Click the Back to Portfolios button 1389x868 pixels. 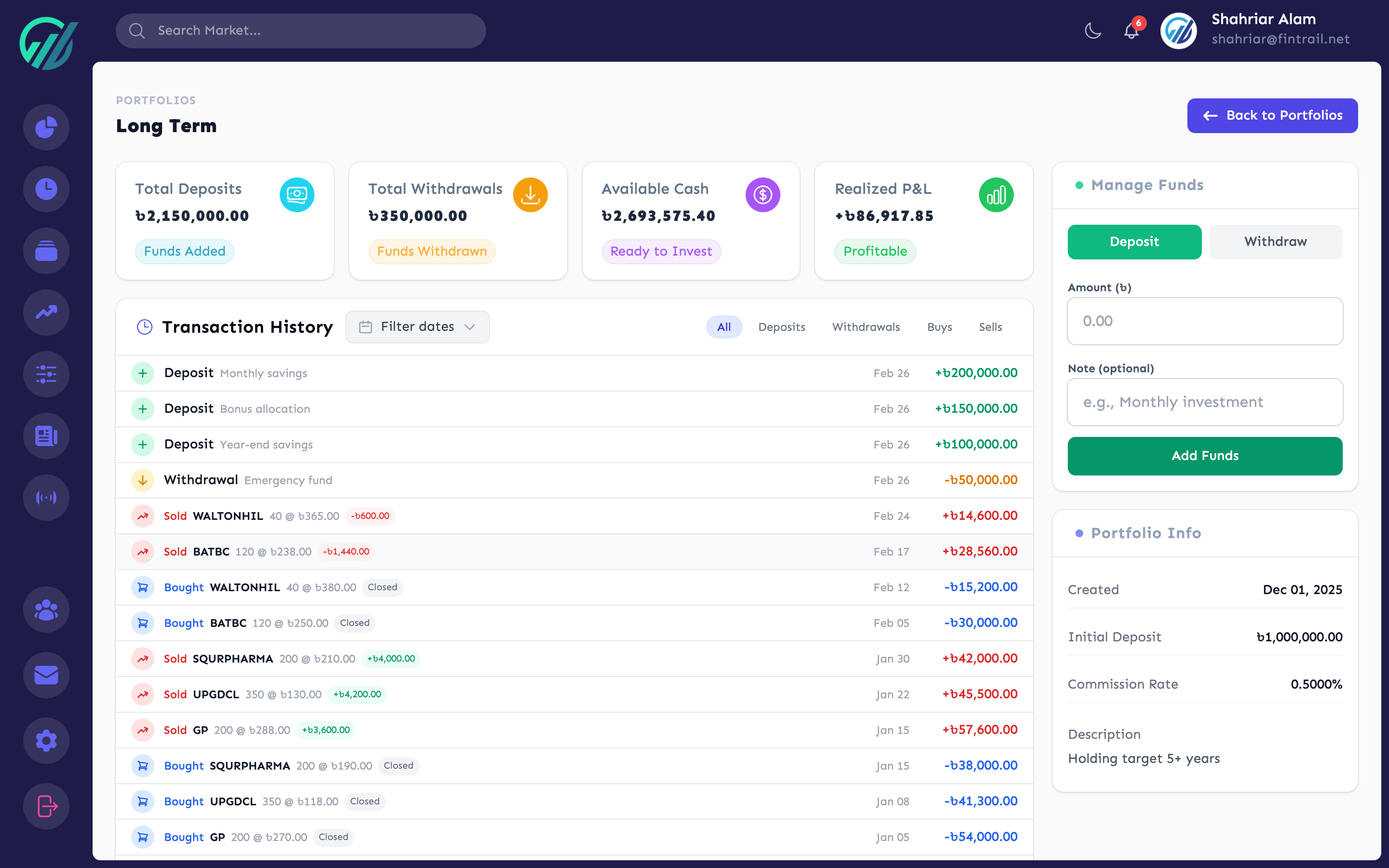(1272, 115)
